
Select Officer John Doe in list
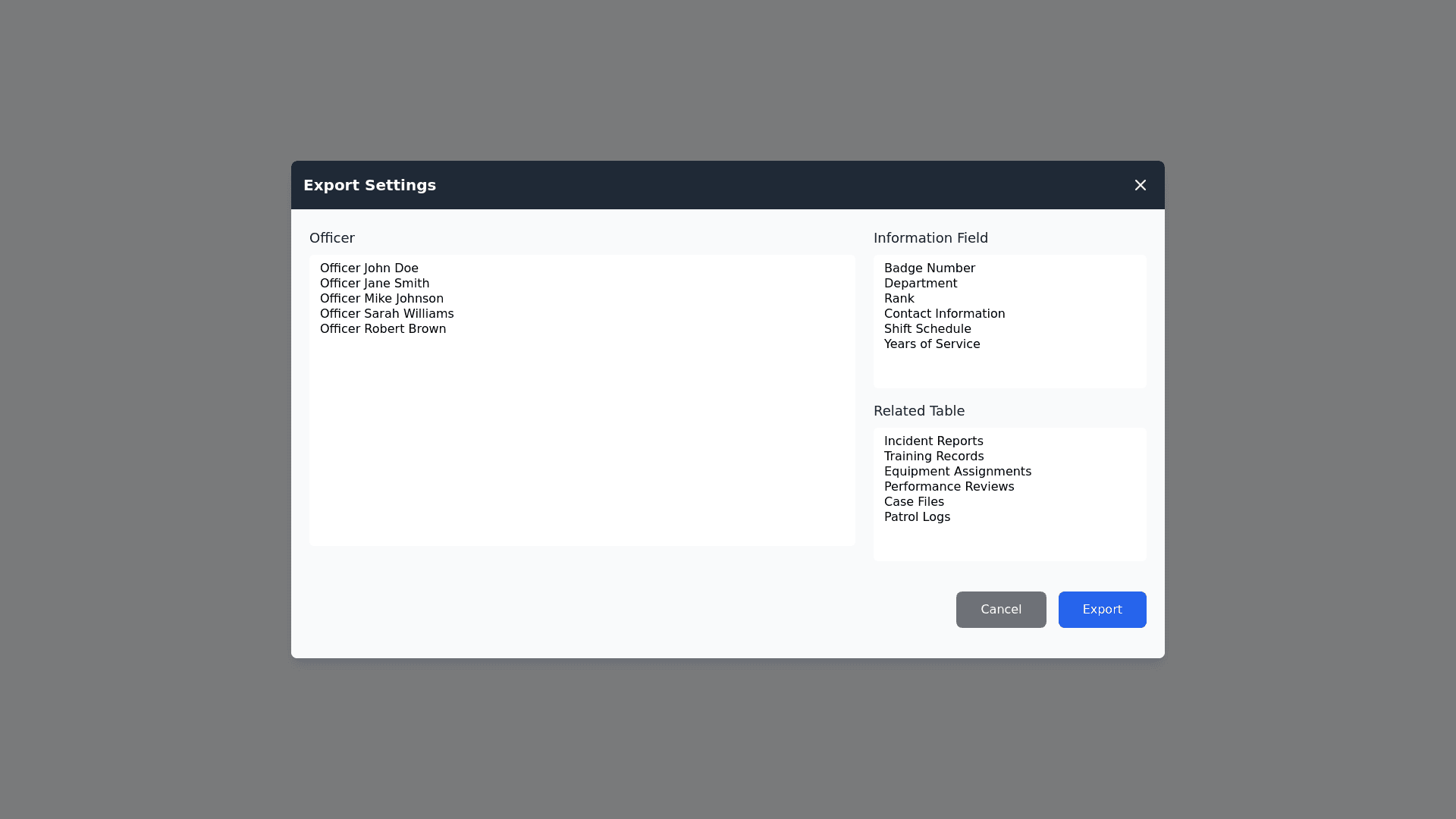click(369, 268)
